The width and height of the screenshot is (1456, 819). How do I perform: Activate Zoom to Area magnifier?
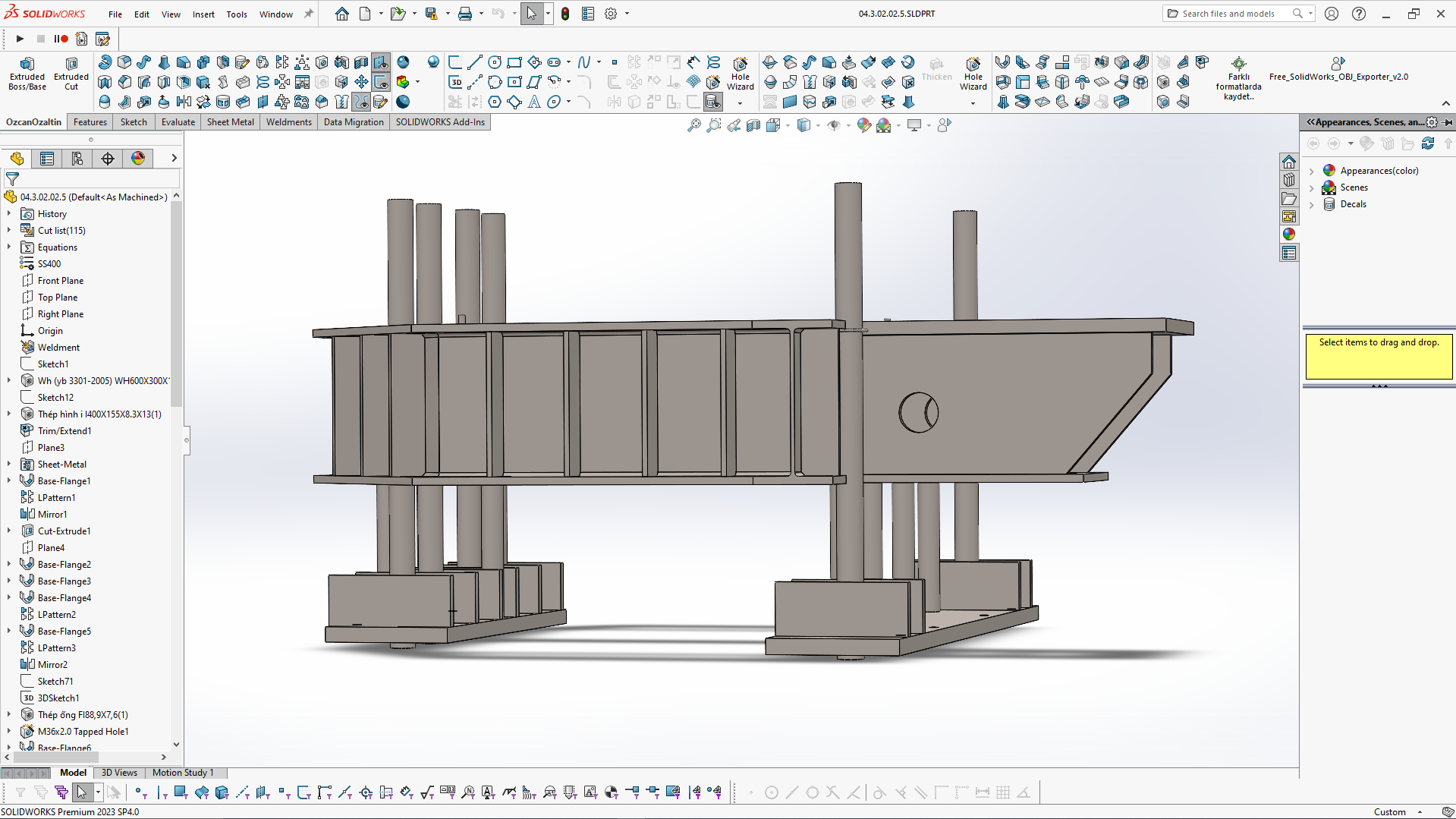pos(714,125)
